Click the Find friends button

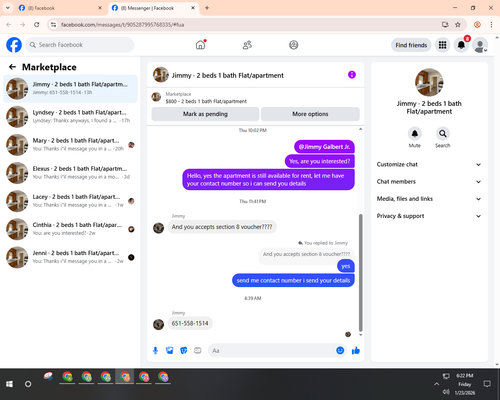pyautogui.click(x=411, y=45)
